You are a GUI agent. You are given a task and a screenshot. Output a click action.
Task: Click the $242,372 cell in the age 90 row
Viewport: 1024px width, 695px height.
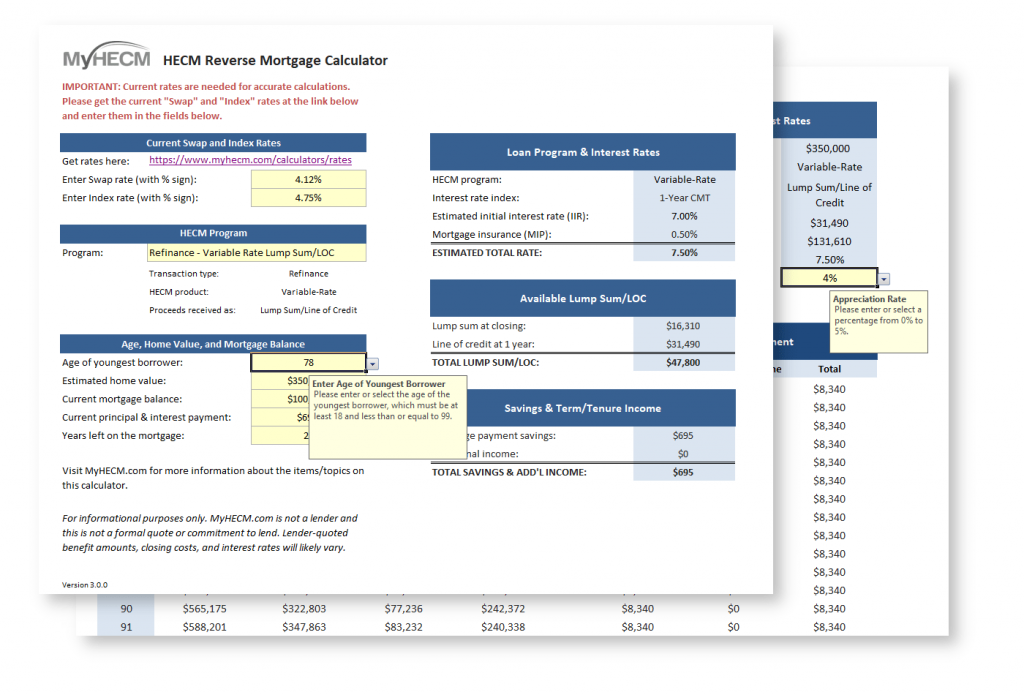pyautogui.click(x=503, y=609)
